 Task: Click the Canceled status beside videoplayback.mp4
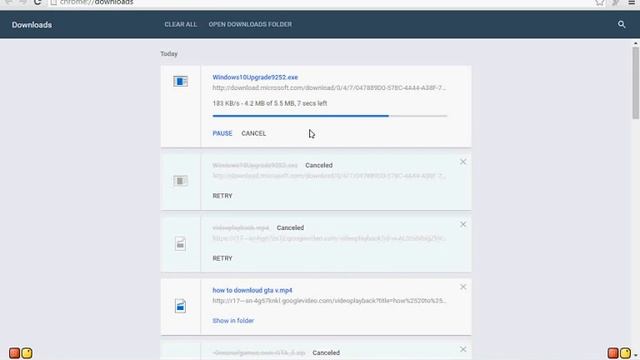pyautogui.click(x=290, y=228)
